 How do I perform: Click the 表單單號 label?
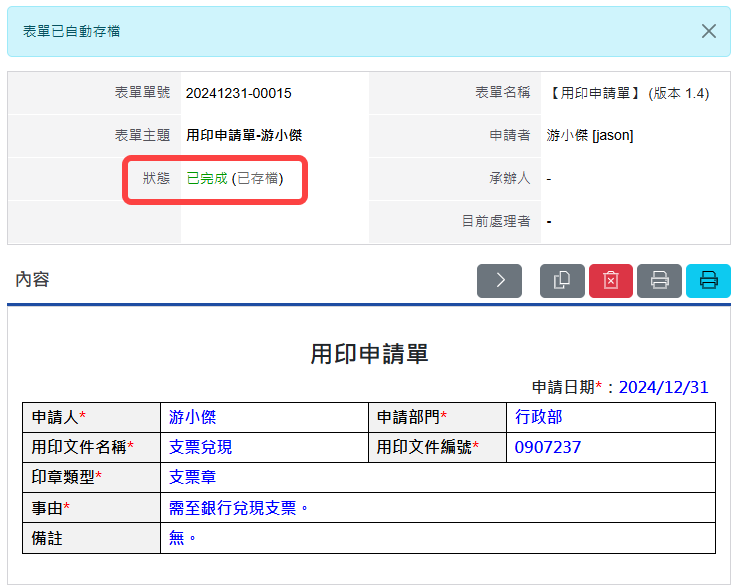[x=142, y=93]
